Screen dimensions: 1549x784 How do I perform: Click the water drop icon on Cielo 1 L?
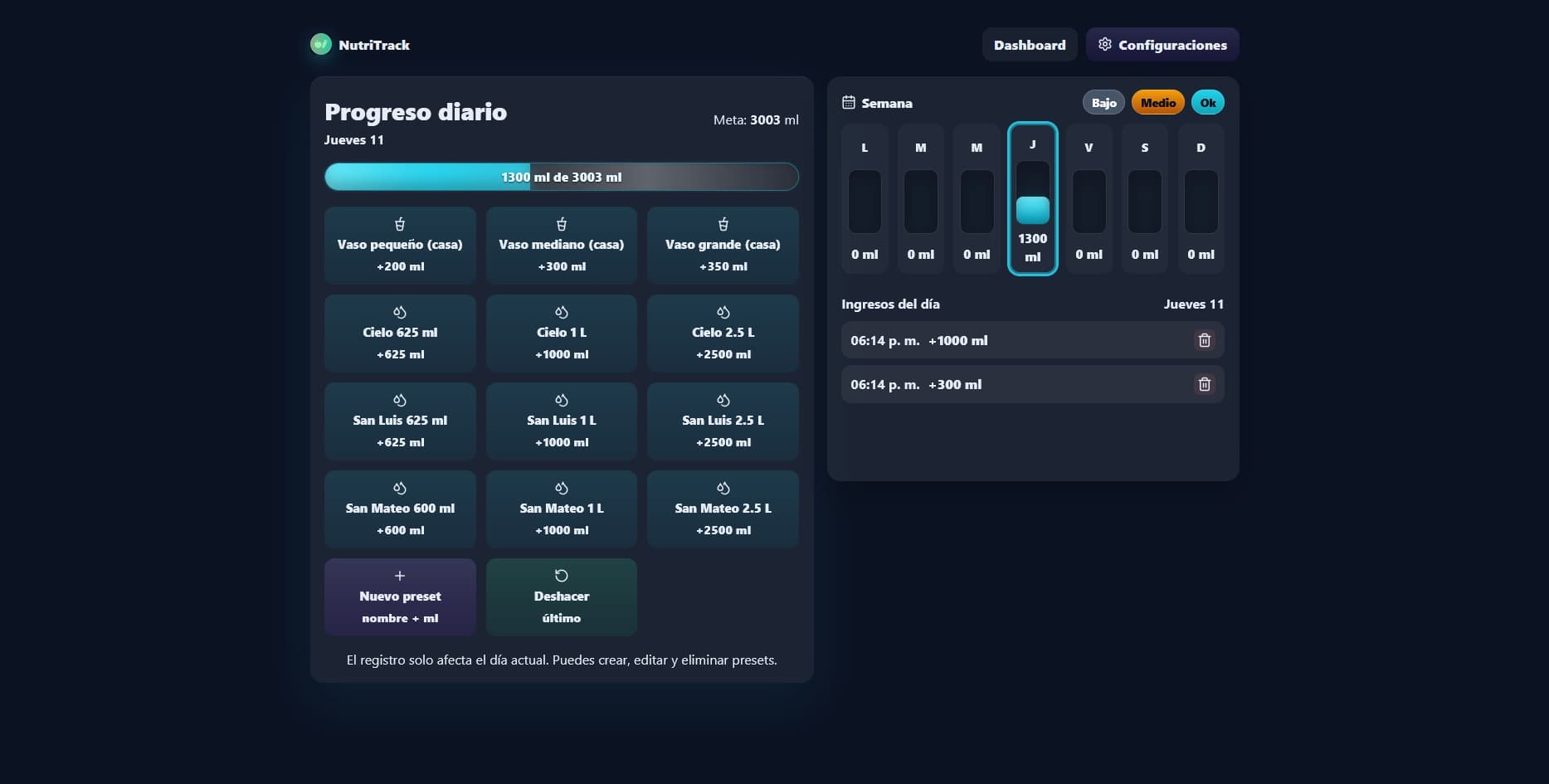coord(562,312)
